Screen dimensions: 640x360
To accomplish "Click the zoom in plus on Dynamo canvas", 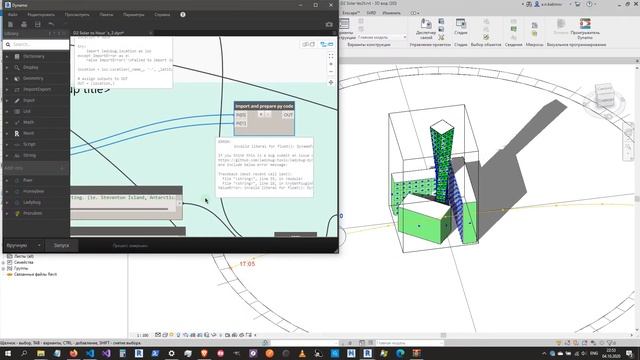I will (x=331, y=64).
